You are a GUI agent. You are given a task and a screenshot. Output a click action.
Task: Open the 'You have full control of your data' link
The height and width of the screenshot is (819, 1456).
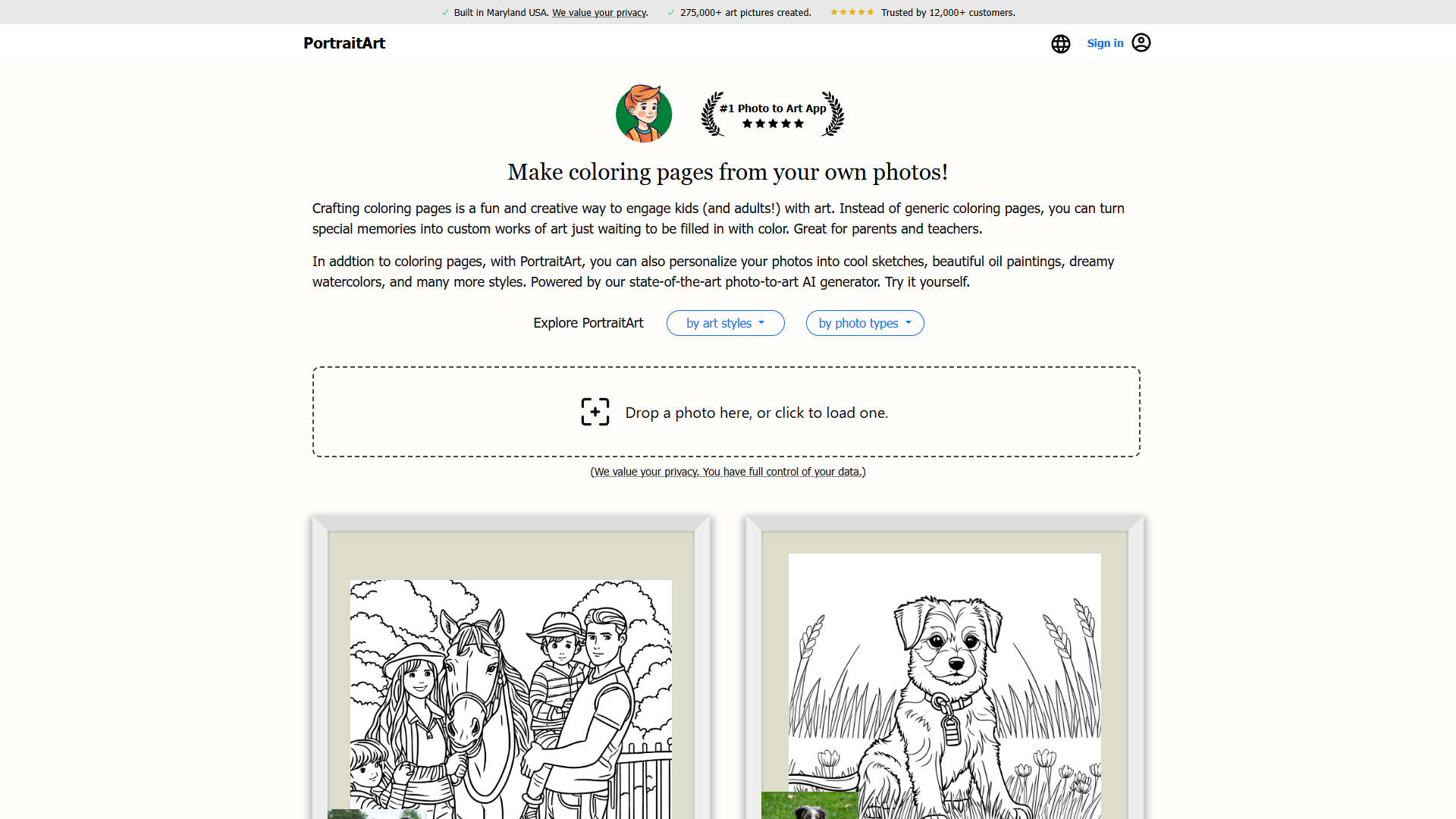click(x=782, y=472)
